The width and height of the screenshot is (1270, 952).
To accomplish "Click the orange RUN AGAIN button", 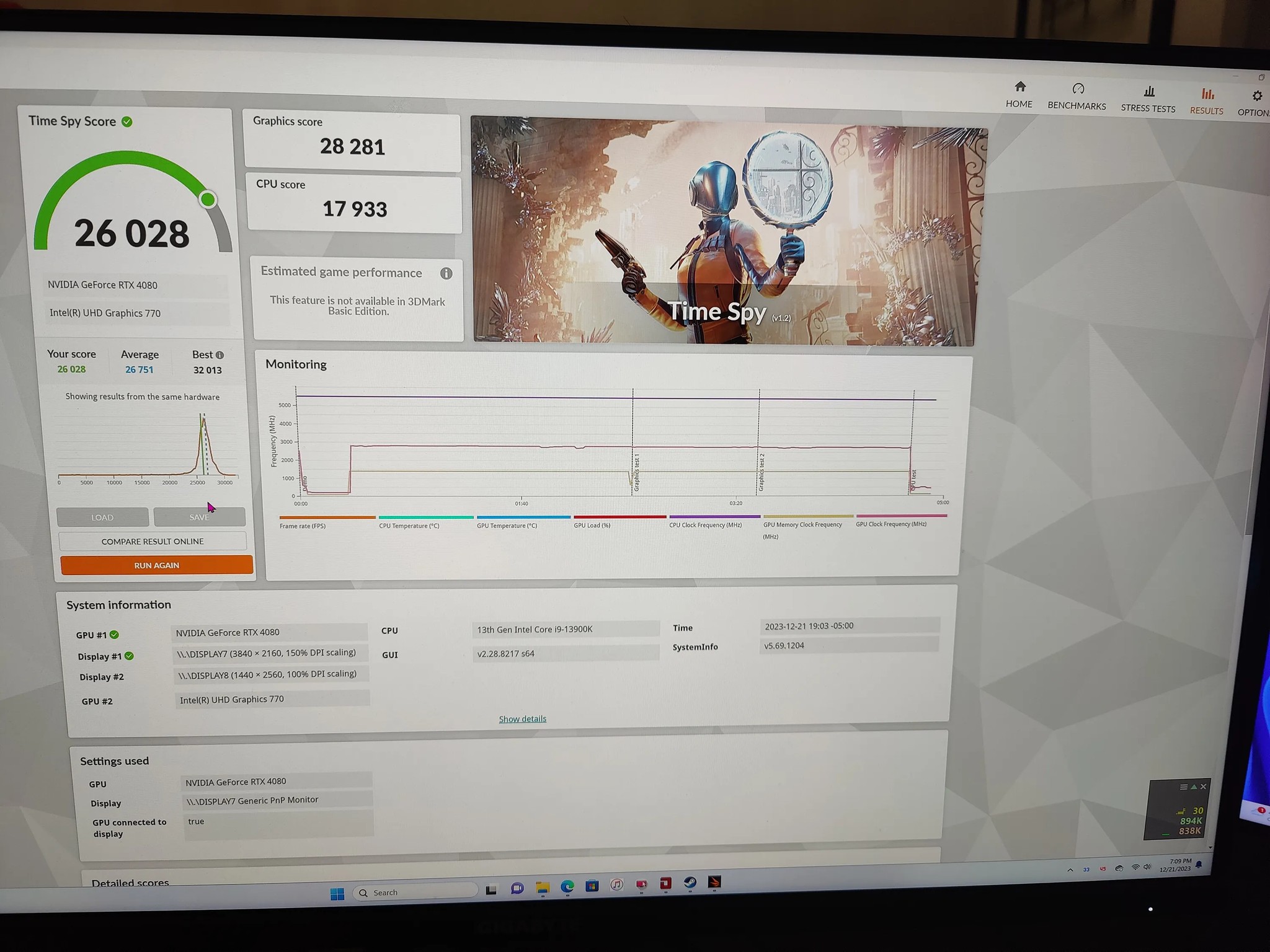I will (x=156, y=565).
